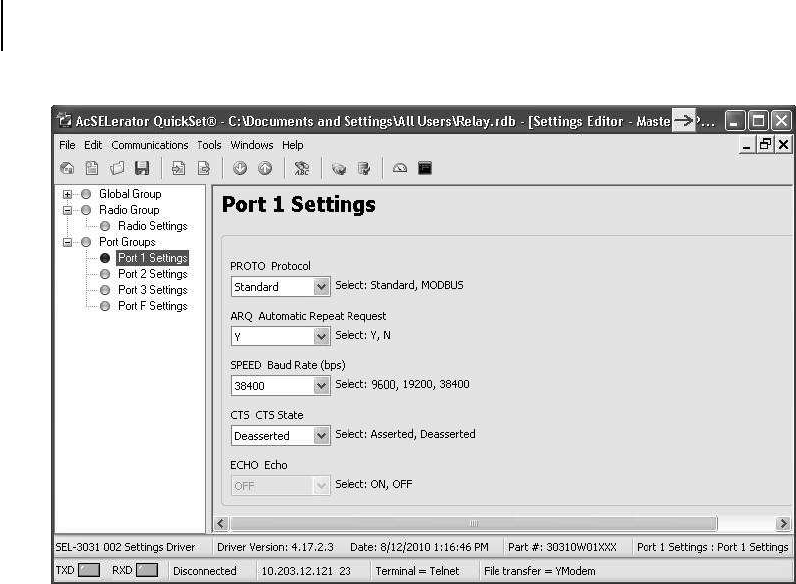This screenshot has width=796, height=584.
Task: Open the CTS State dropdown
Action: [x=321, y=436]
